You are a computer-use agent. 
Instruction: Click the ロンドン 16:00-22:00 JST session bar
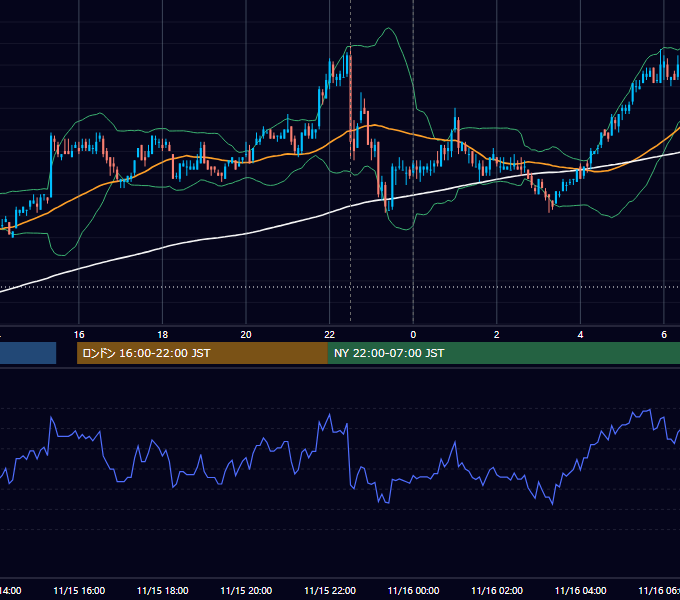[x=202, y=353]
